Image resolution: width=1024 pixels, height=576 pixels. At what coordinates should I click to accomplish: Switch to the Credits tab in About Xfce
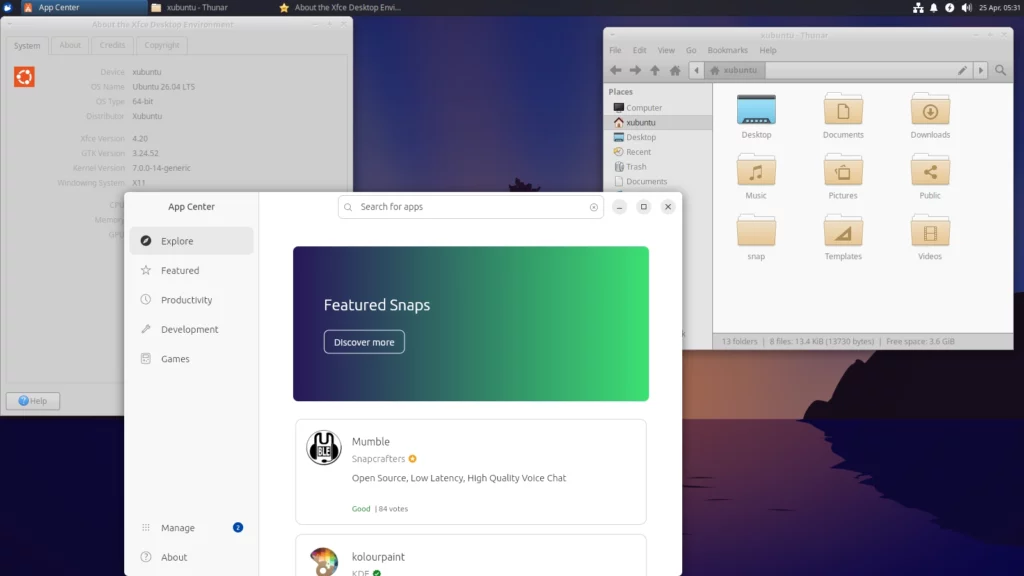click(x=112, y=44)
